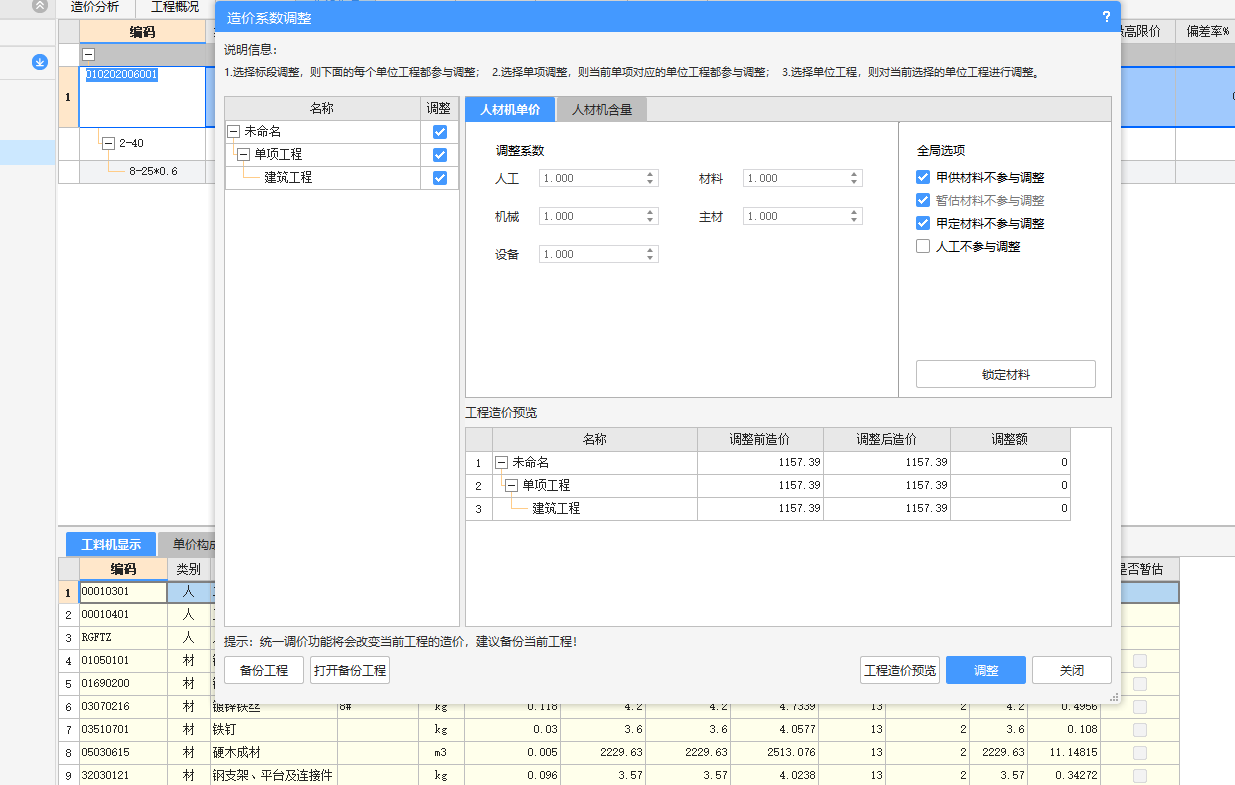Click the 打开备份工程 button

coord(350,670)
